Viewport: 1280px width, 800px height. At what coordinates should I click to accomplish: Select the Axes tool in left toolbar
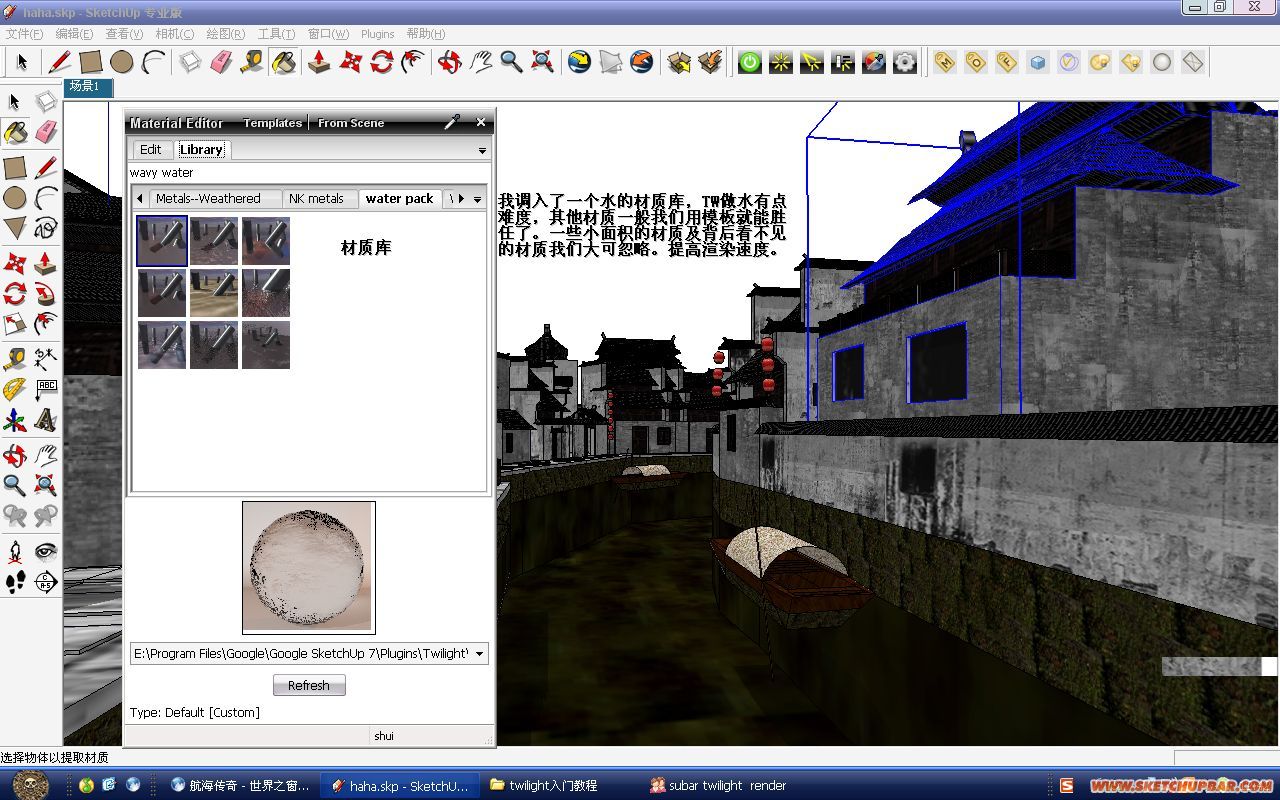click(15, 421)
